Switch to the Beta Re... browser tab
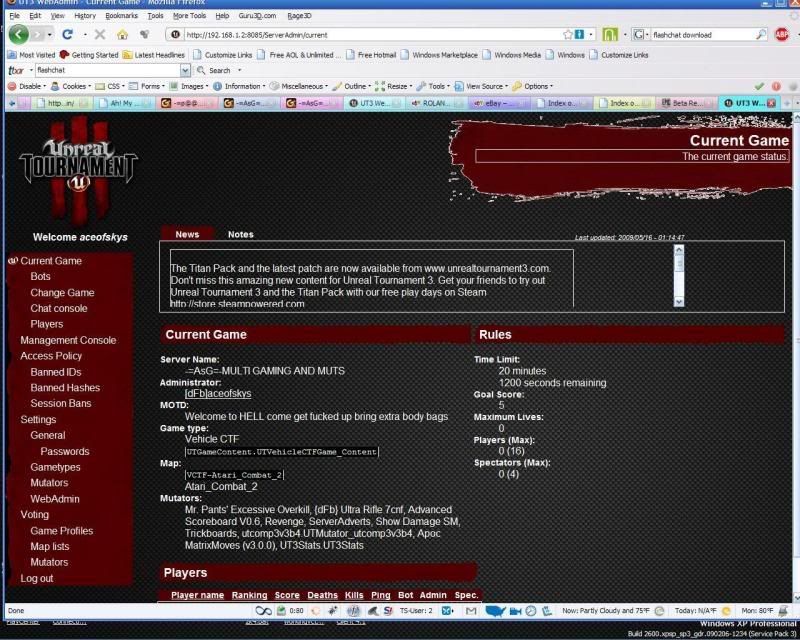 click(x=685, y=103)
